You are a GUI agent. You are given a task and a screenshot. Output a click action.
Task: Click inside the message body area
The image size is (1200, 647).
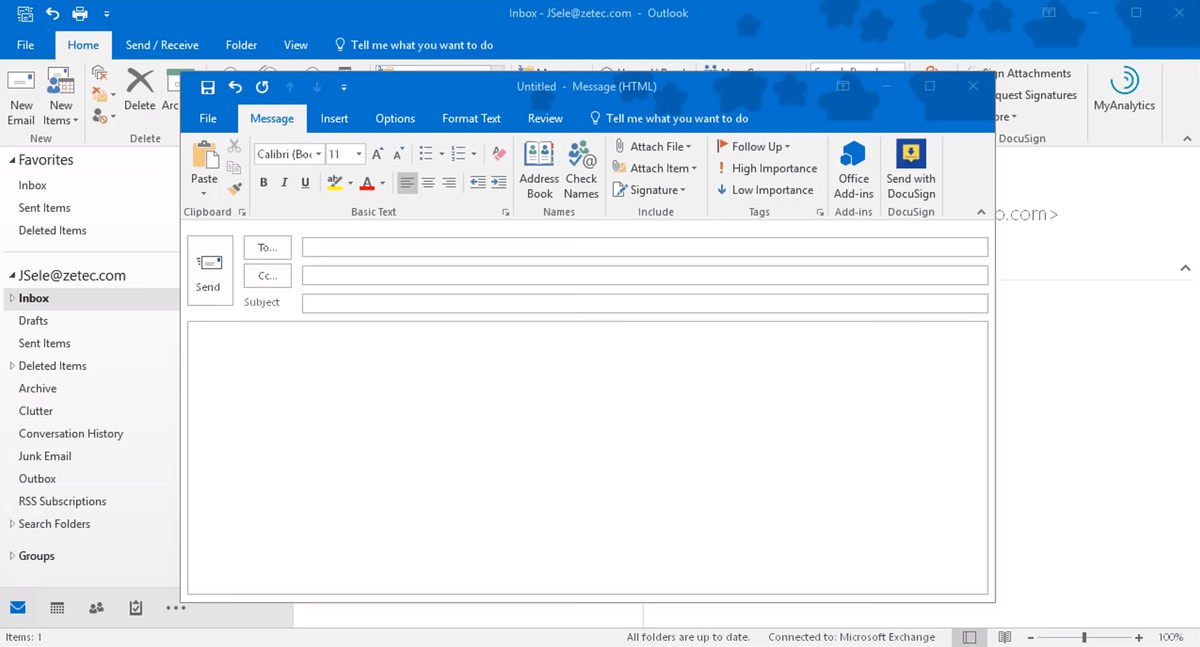pos(588,457)
